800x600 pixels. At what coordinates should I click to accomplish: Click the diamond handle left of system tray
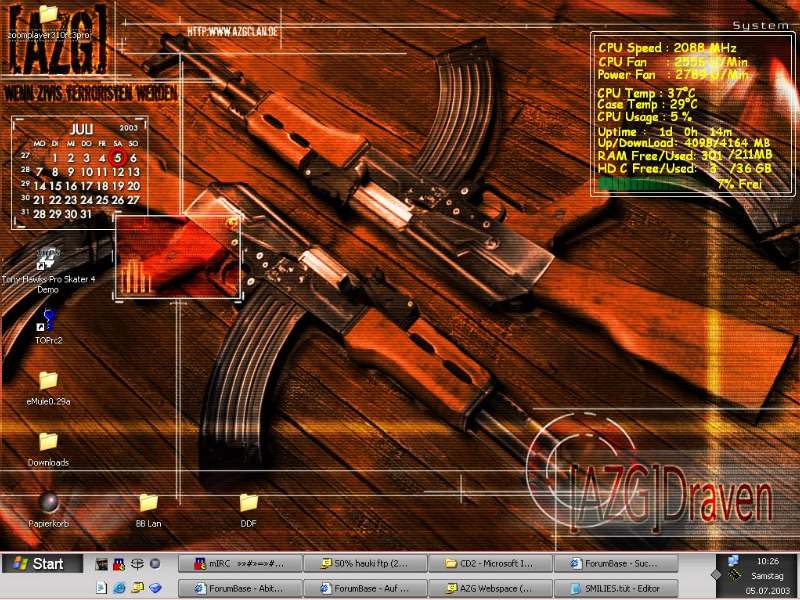716,575
